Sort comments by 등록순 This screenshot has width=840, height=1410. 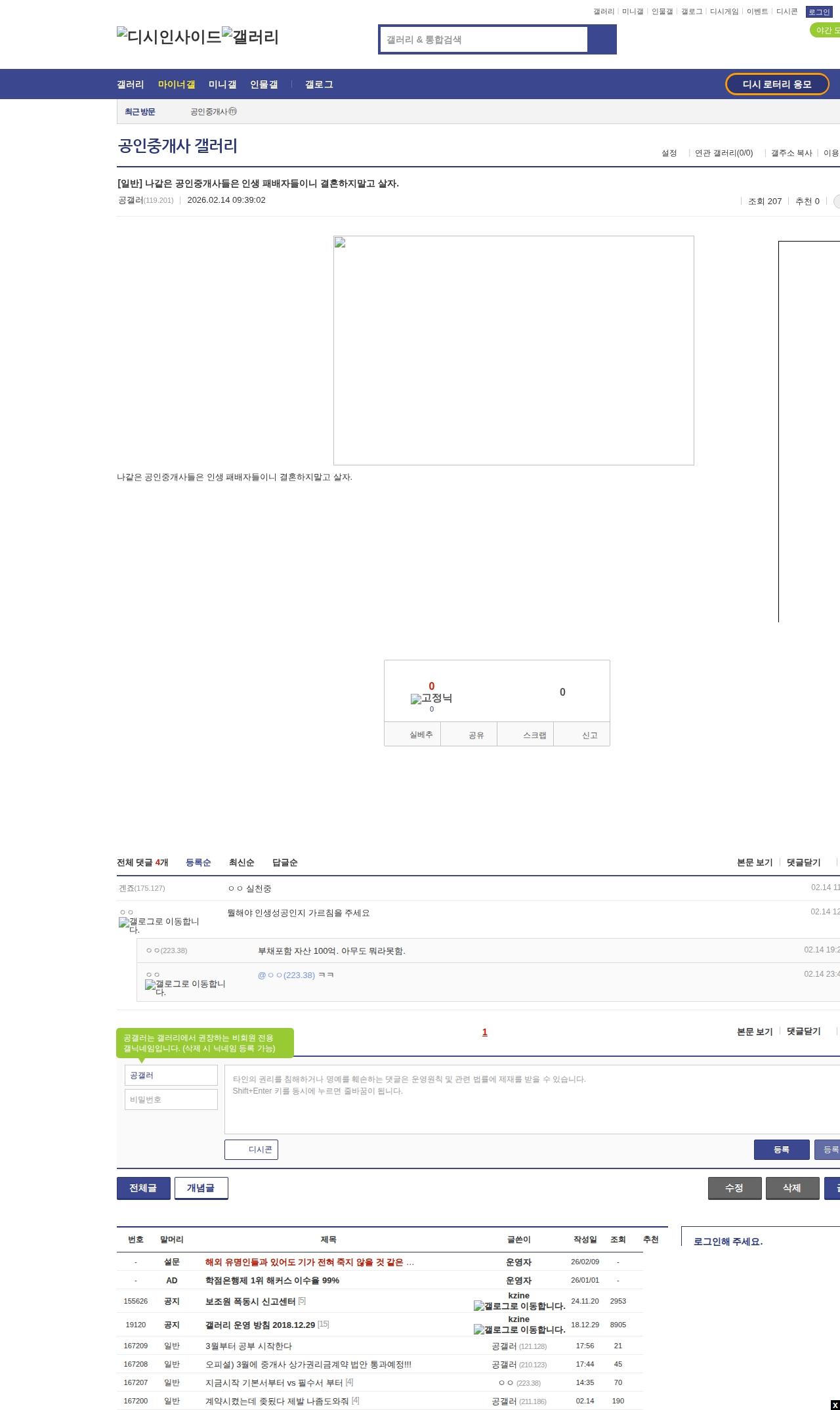[198, 863]
